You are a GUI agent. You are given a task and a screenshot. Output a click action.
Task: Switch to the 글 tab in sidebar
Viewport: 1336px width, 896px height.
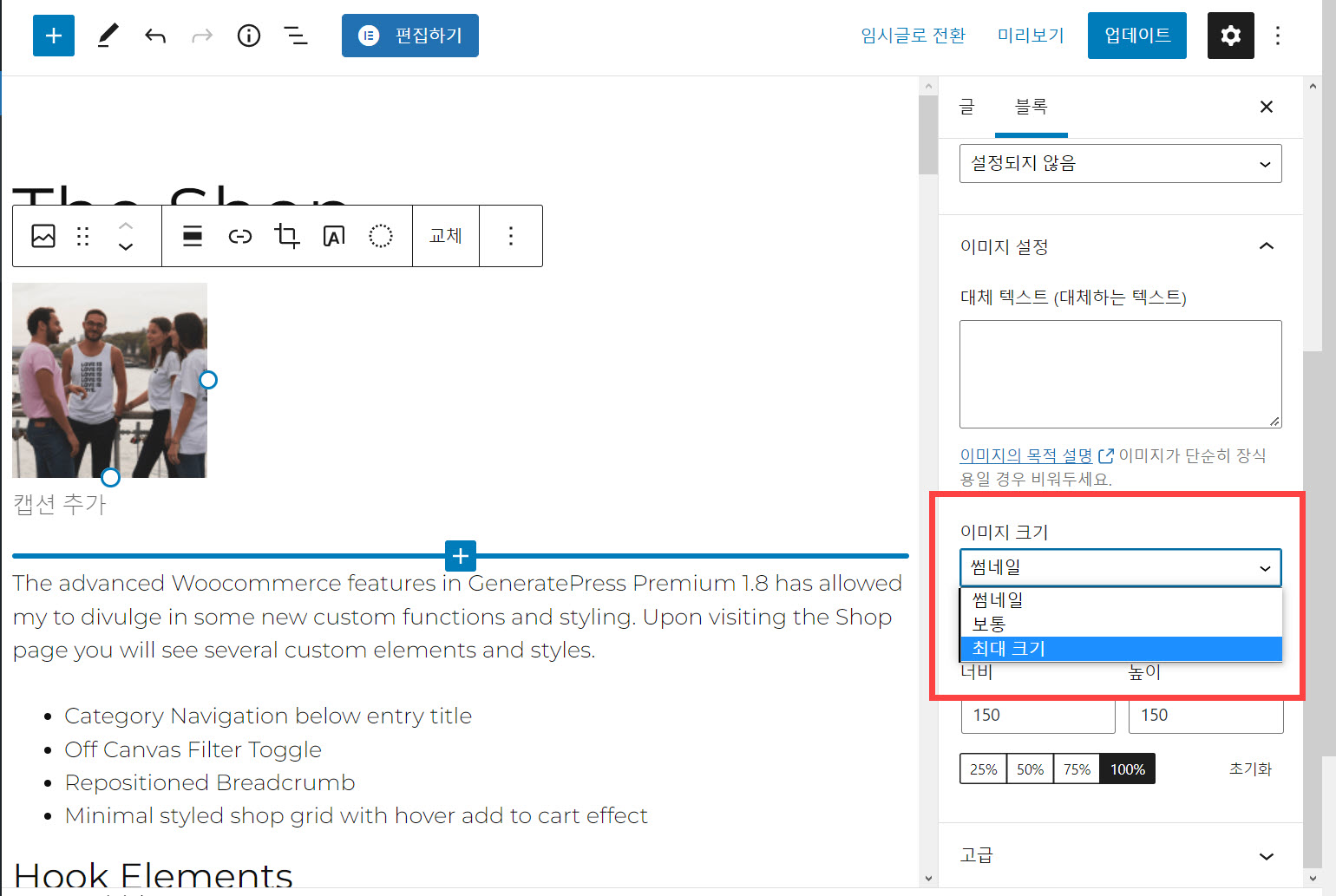coord(966,107)
